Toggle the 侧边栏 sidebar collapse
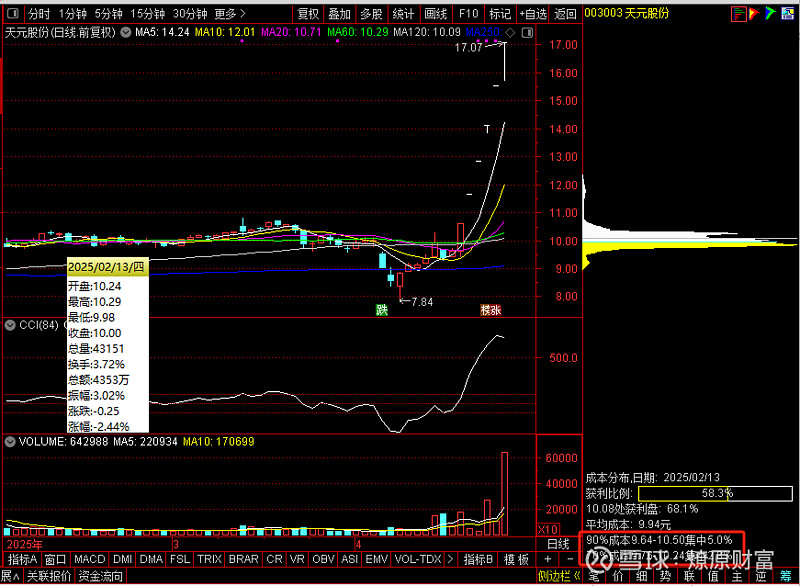 555,576
